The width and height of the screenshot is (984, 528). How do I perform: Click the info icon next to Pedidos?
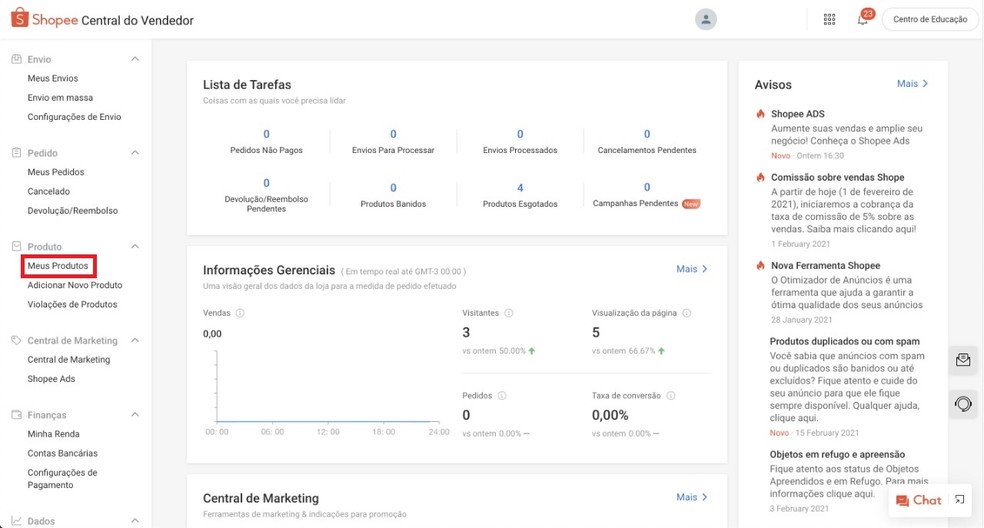tap(502, 396)
